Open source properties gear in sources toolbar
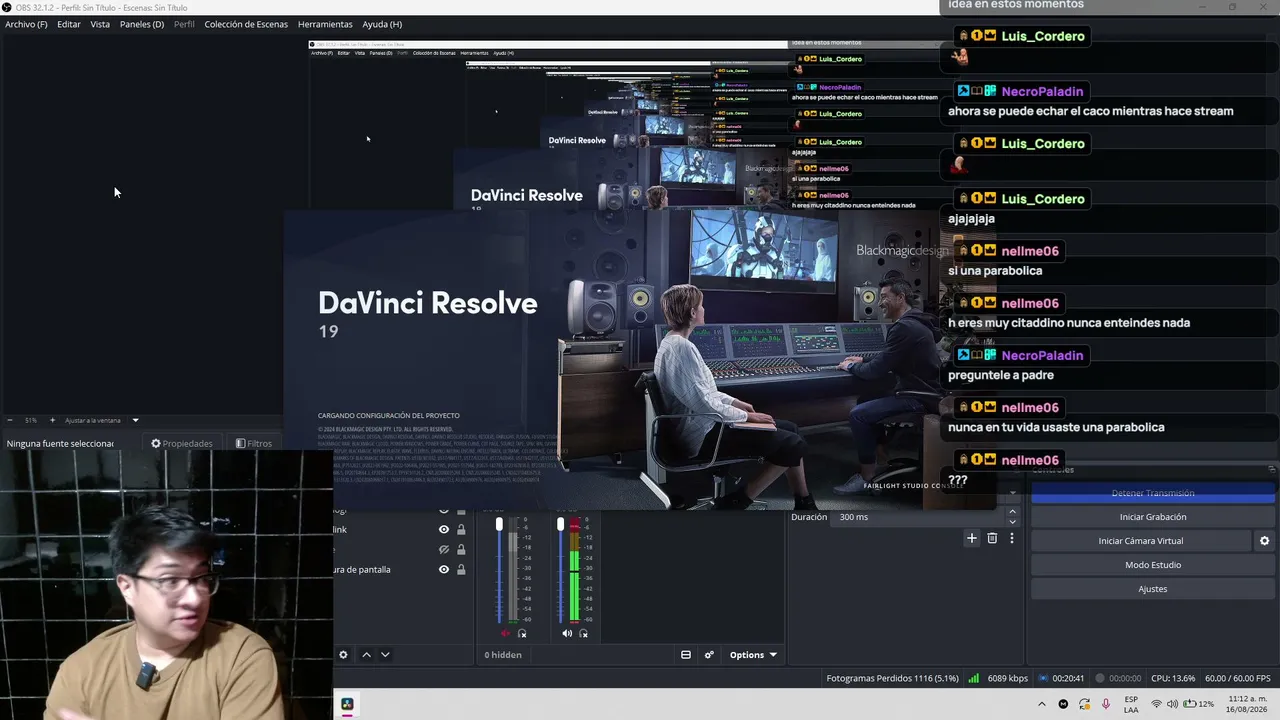The height and width of the screenshot is (720, 1280). [343, 655]
